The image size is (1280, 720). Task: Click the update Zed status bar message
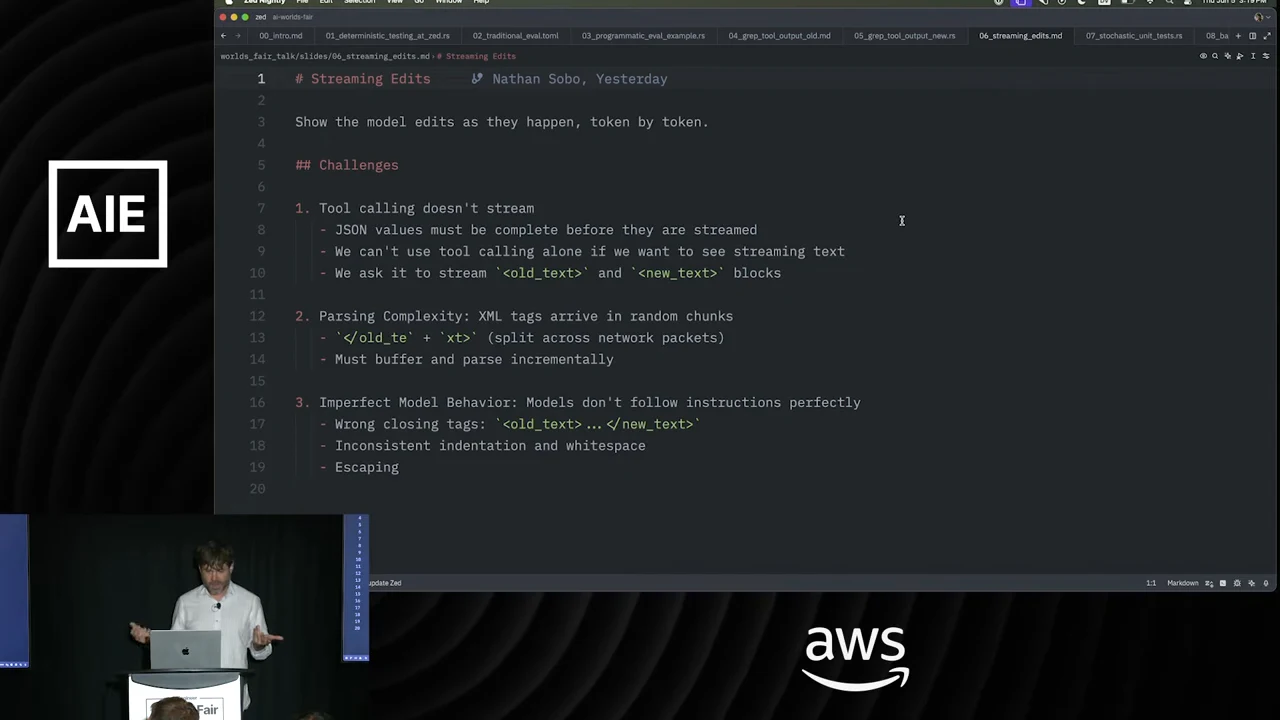[x=385, y=583]
